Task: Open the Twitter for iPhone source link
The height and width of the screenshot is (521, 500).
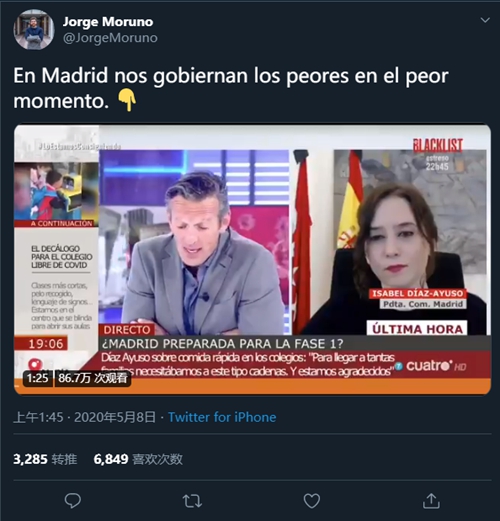Action: 222,417
